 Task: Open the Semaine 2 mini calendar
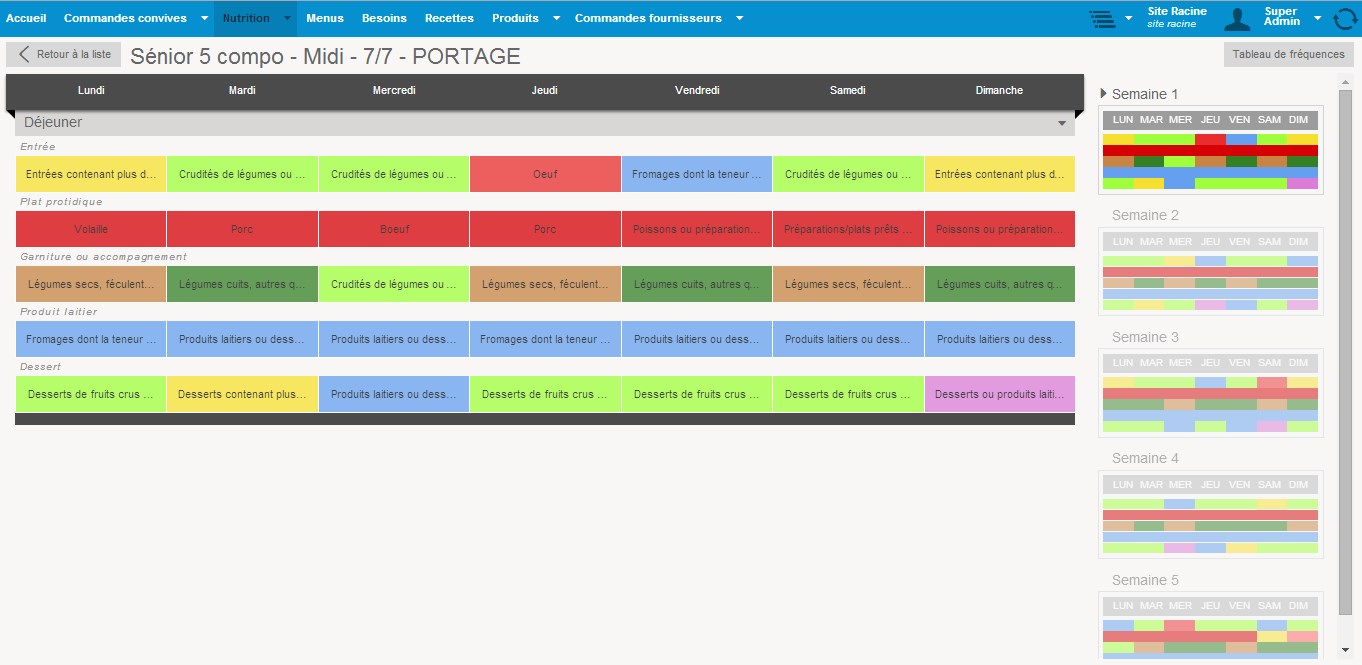[x=1211, y=271]
